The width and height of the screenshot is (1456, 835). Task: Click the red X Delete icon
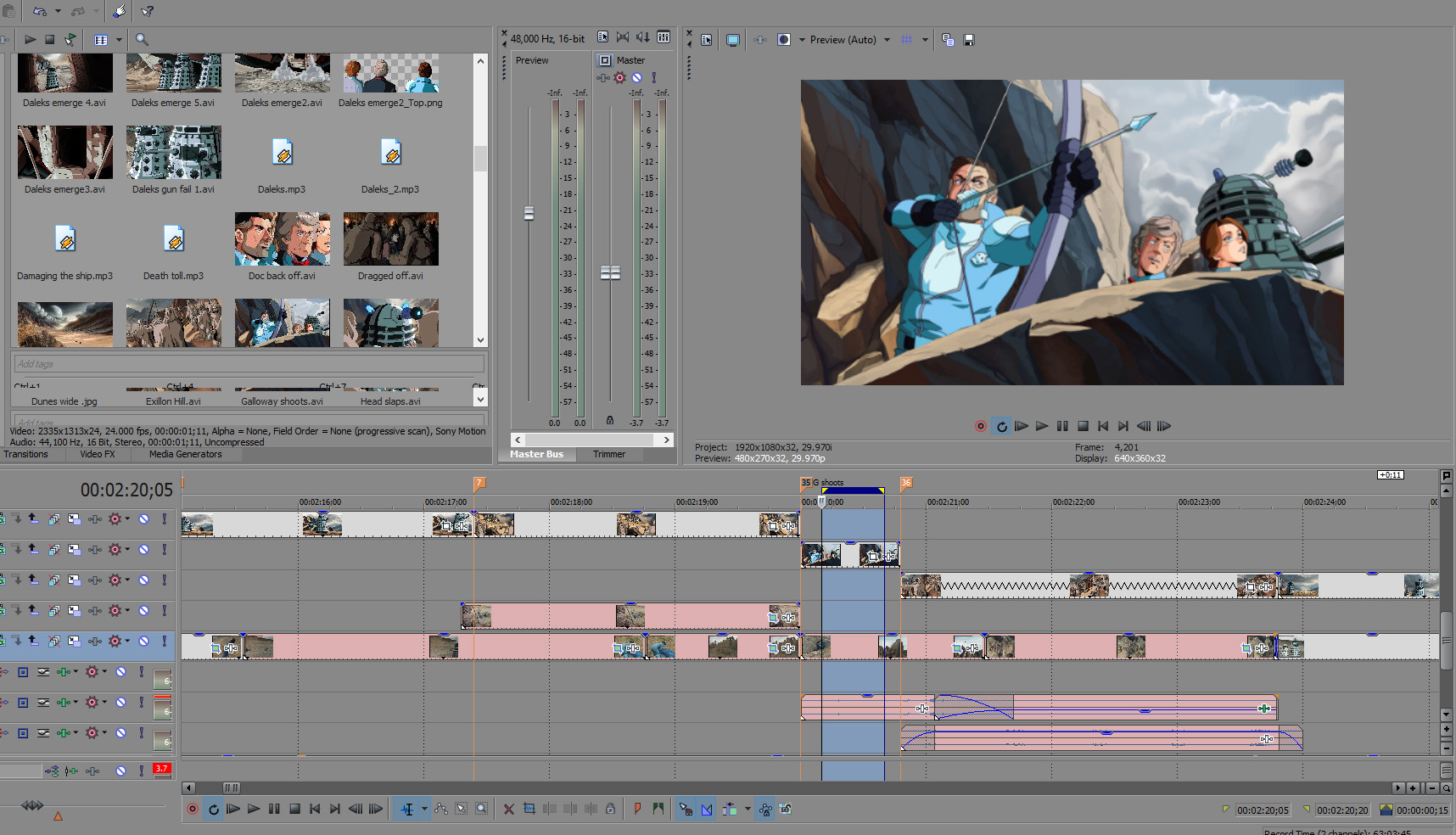(509, 810)
